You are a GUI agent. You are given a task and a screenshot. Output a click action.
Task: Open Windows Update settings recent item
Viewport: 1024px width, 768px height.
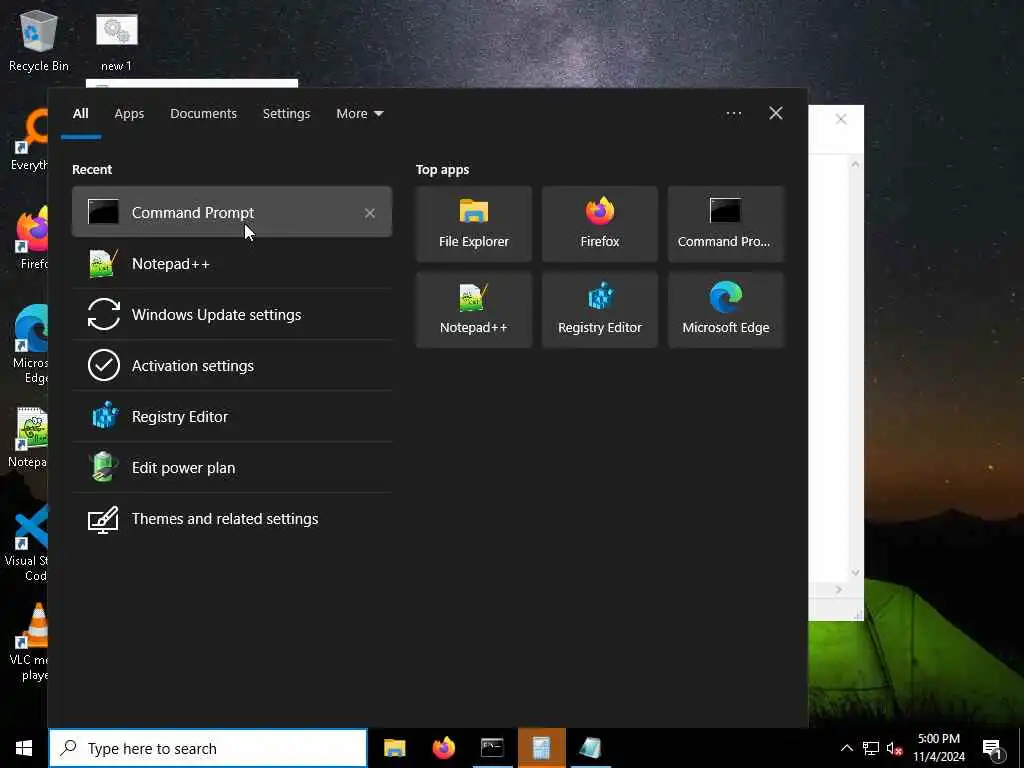click(232, 315)
